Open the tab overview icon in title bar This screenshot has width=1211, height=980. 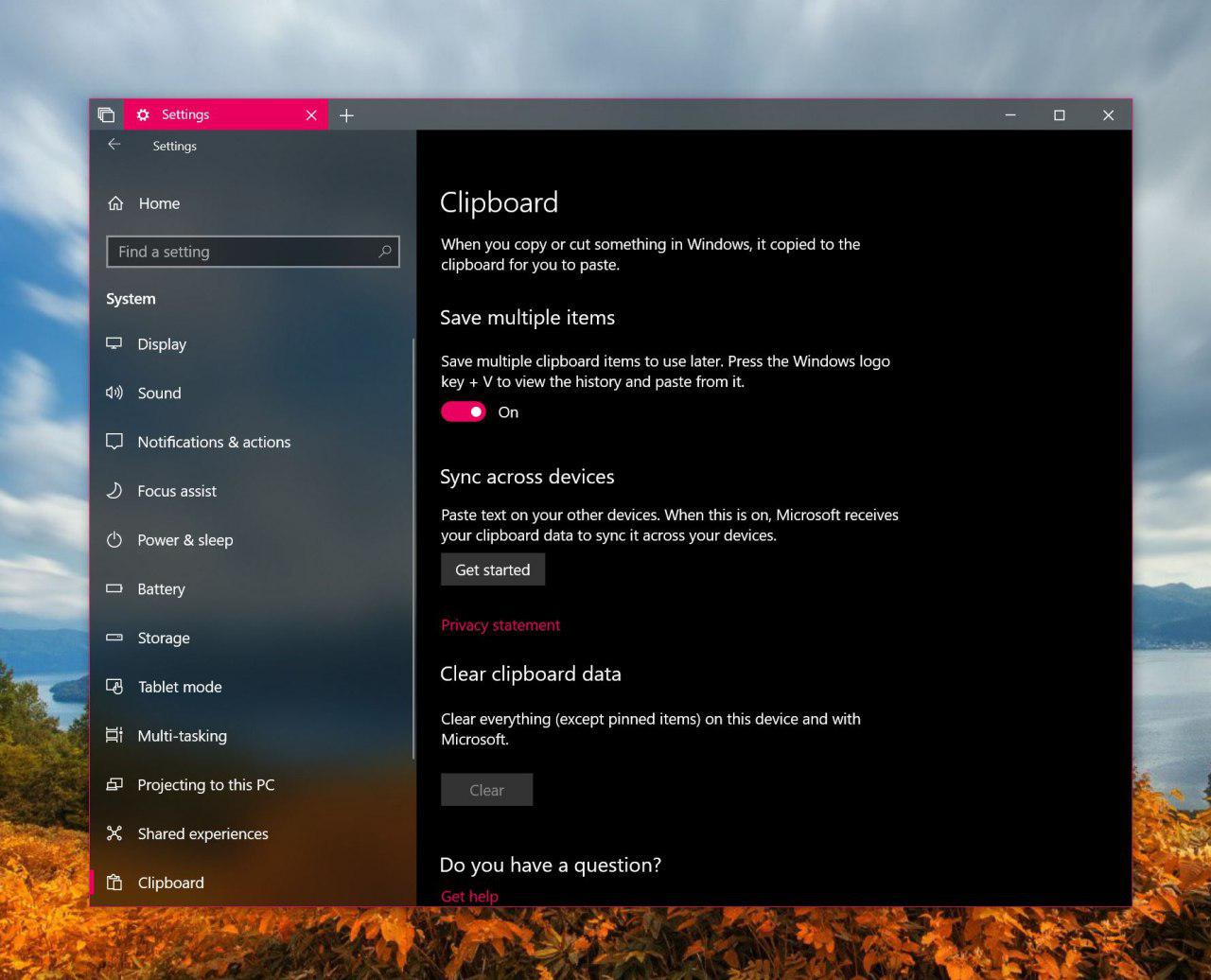pos(106,115)
